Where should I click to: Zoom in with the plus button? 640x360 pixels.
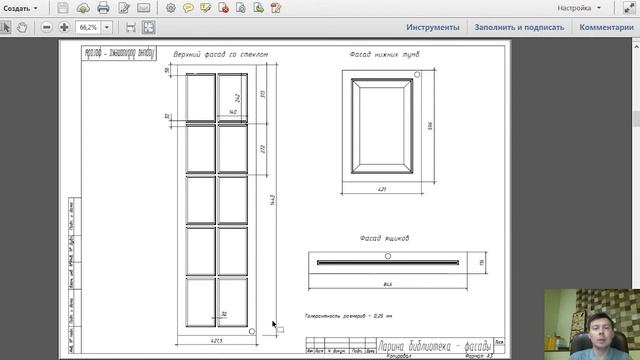coord(64,27)
